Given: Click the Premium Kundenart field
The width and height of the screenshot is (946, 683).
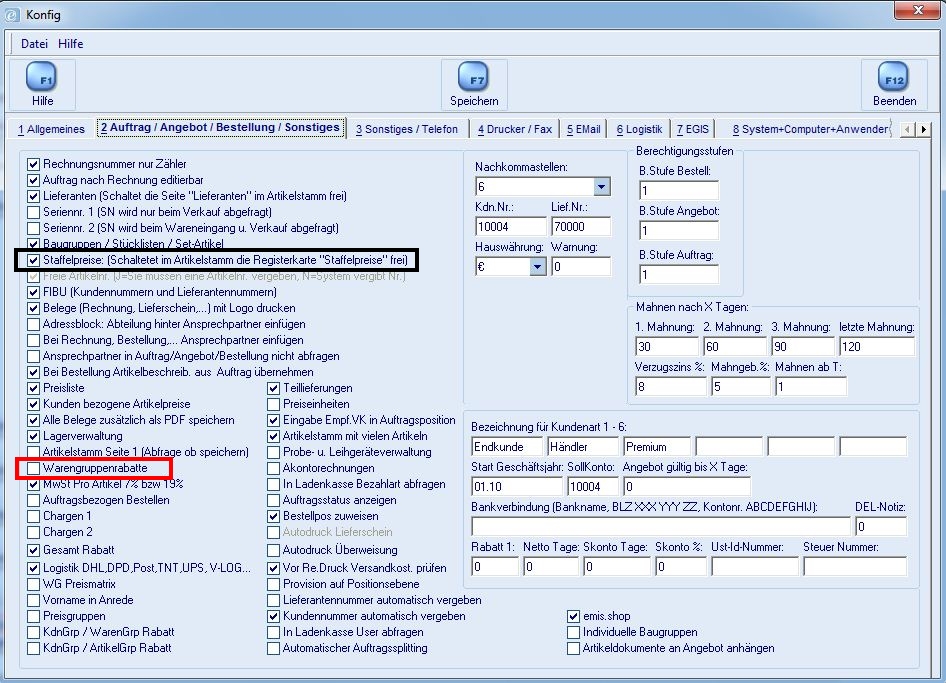Looking at the screenshot, I should coord(656,446).
